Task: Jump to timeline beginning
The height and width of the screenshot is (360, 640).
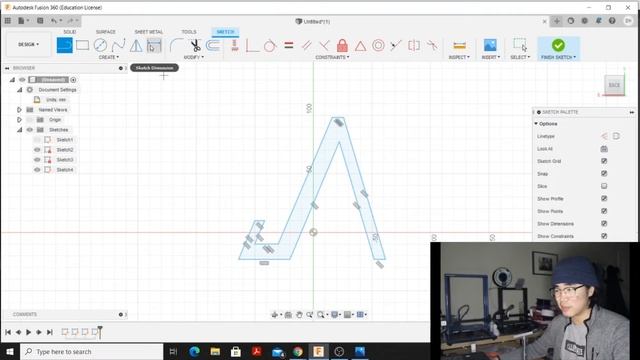Action: tap(8, 332)
